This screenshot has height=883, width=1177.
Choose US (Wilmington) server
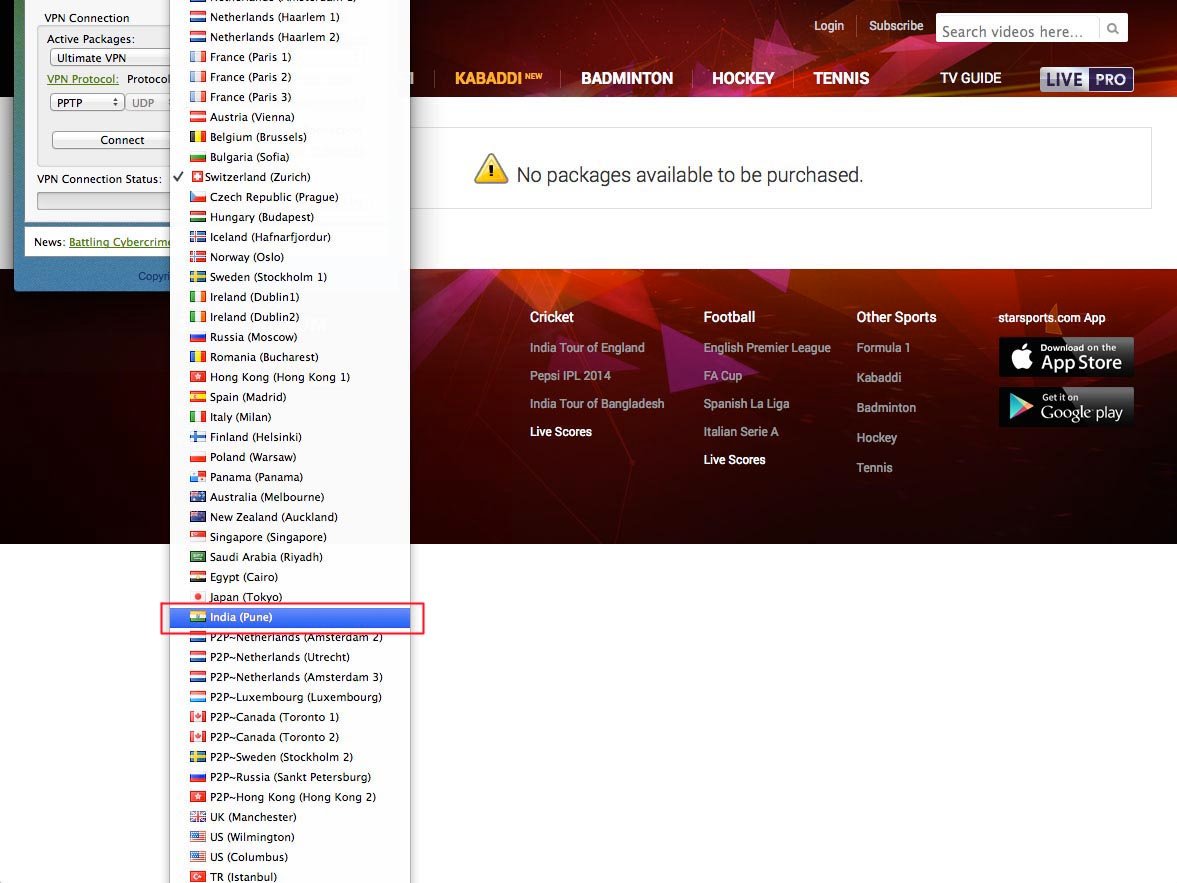click(290, 837)
